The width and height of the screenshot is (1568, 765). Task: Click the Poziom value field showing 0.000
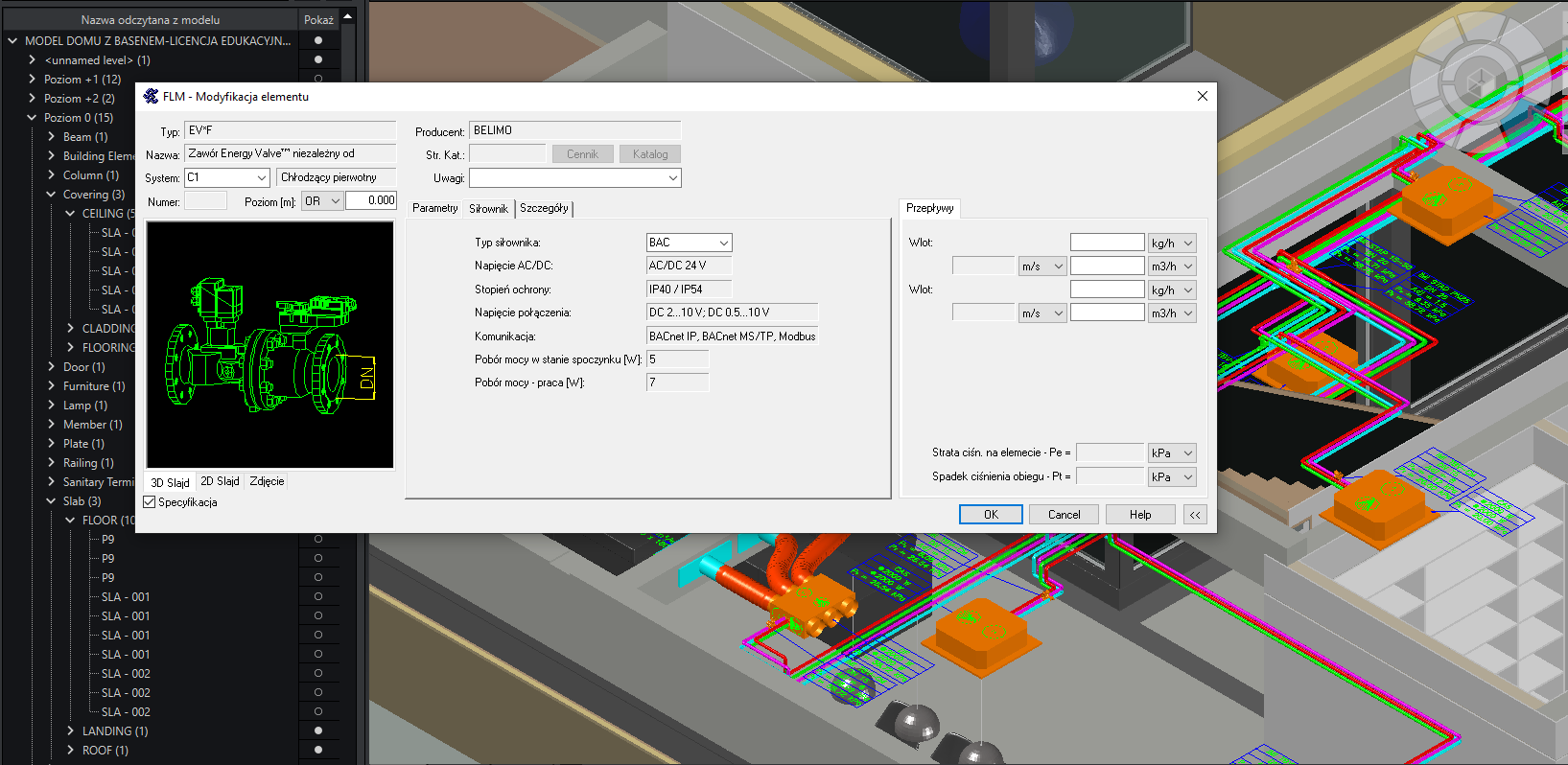371,200
